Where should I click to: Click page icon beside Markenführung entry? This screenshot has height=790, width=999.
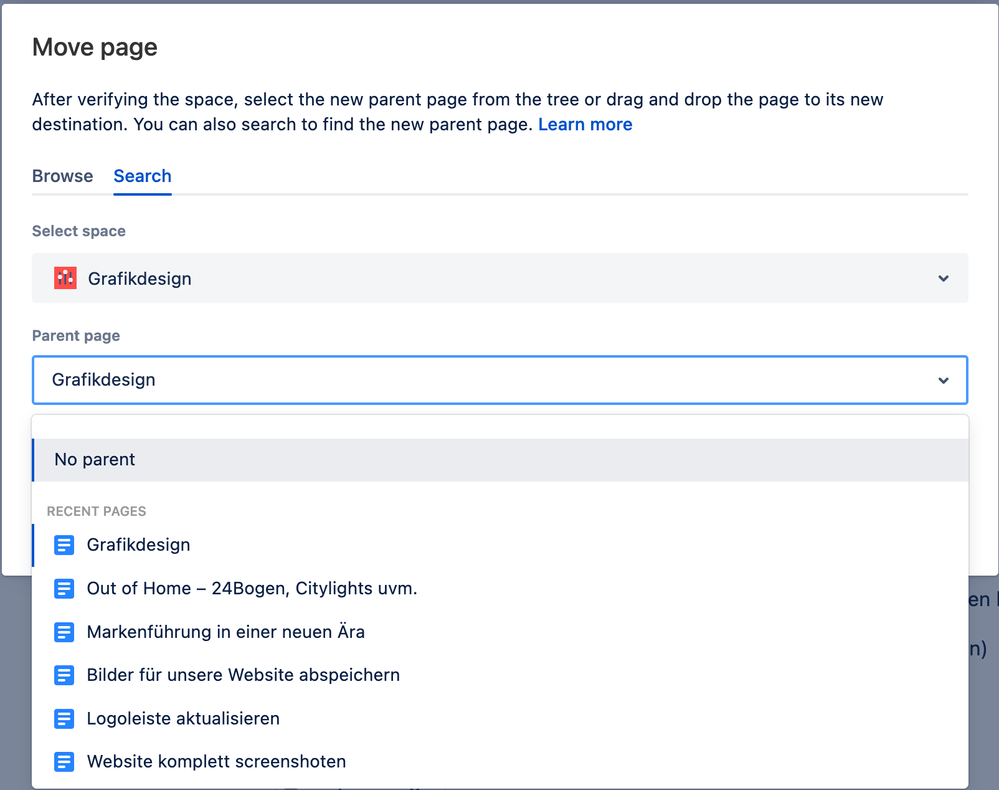pyautogui.click(x=64, y=632)
